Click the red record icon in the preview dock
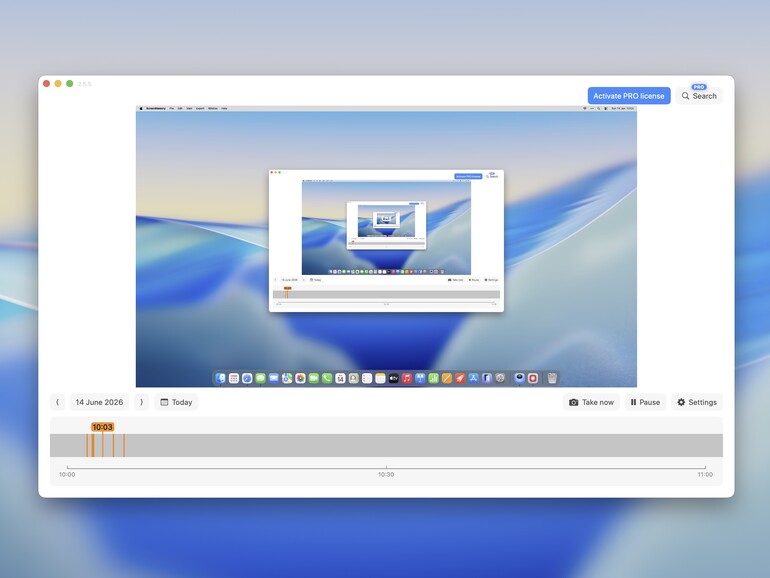This screenshot has width=770, height=578. click(x=533, y=378)
